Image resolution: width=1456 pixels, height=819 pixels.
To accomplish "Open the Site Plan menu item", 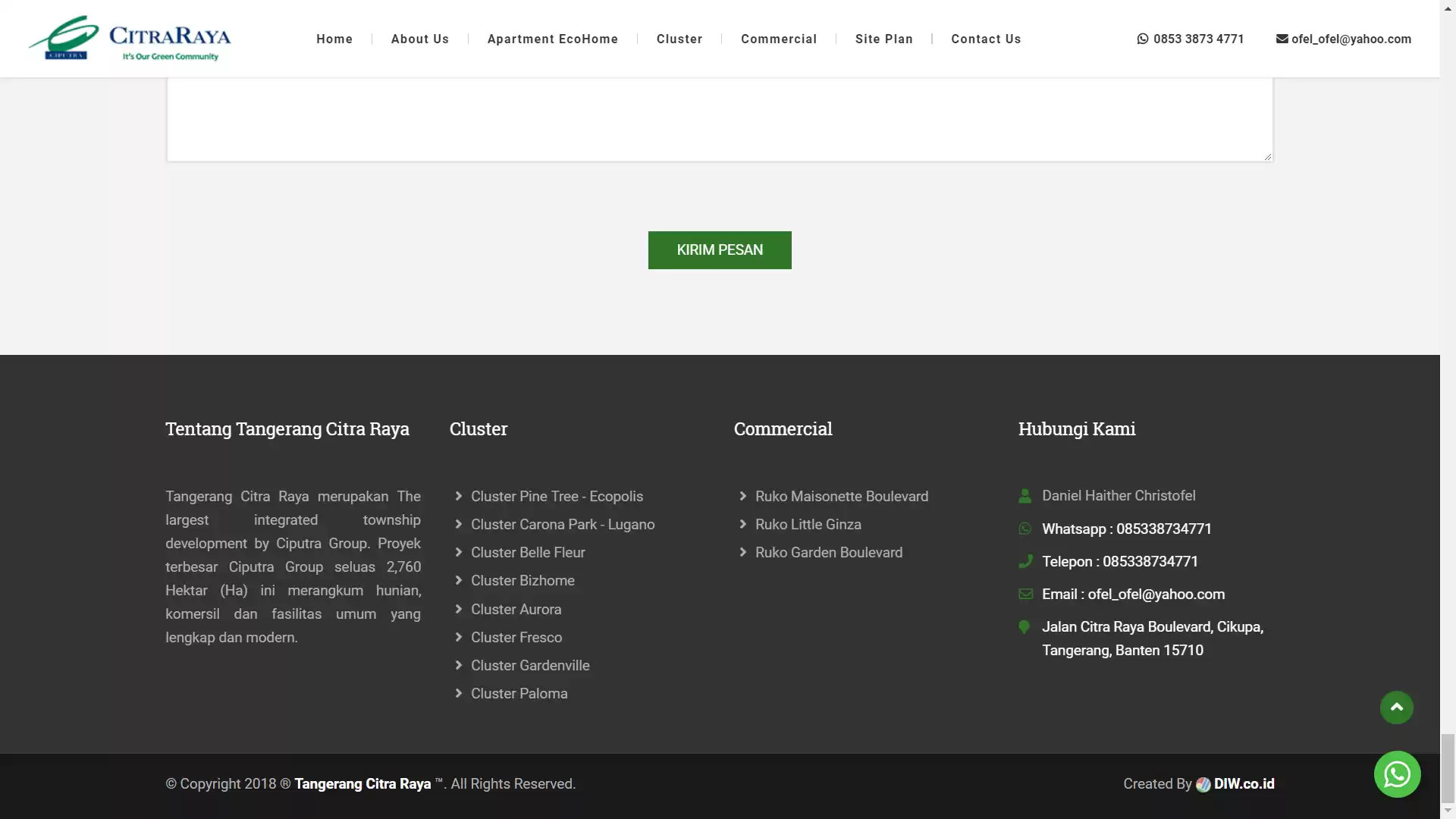I will click(884, 39).
